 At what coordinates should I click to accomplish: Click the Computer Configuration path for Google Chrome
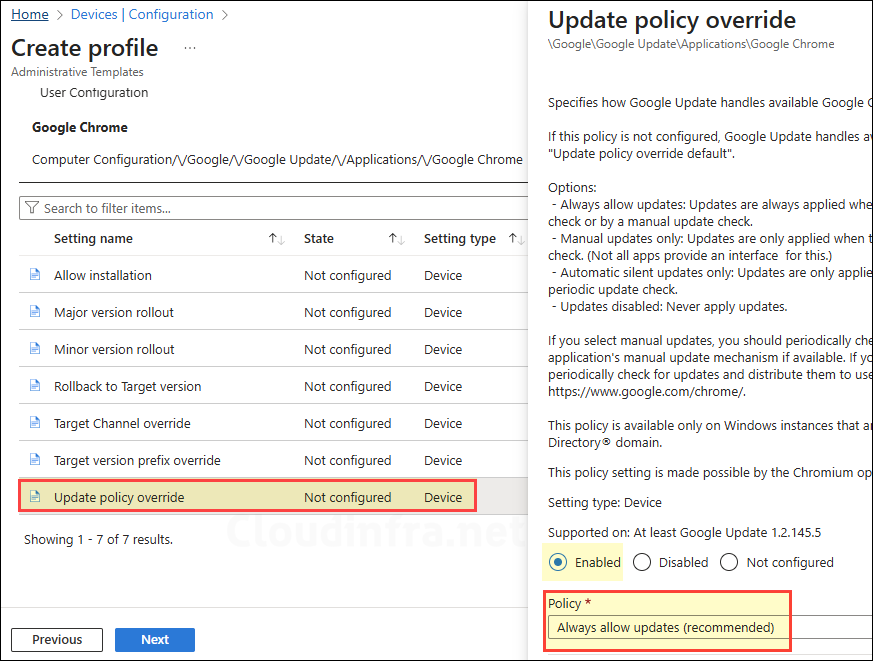click(x=277, y=160)
